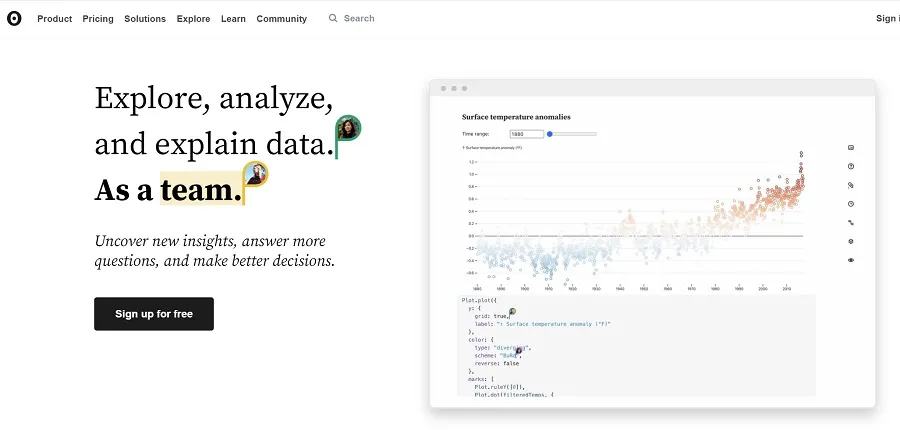
Task: Open the notebook settings gear icon
Action: point(850,241)
